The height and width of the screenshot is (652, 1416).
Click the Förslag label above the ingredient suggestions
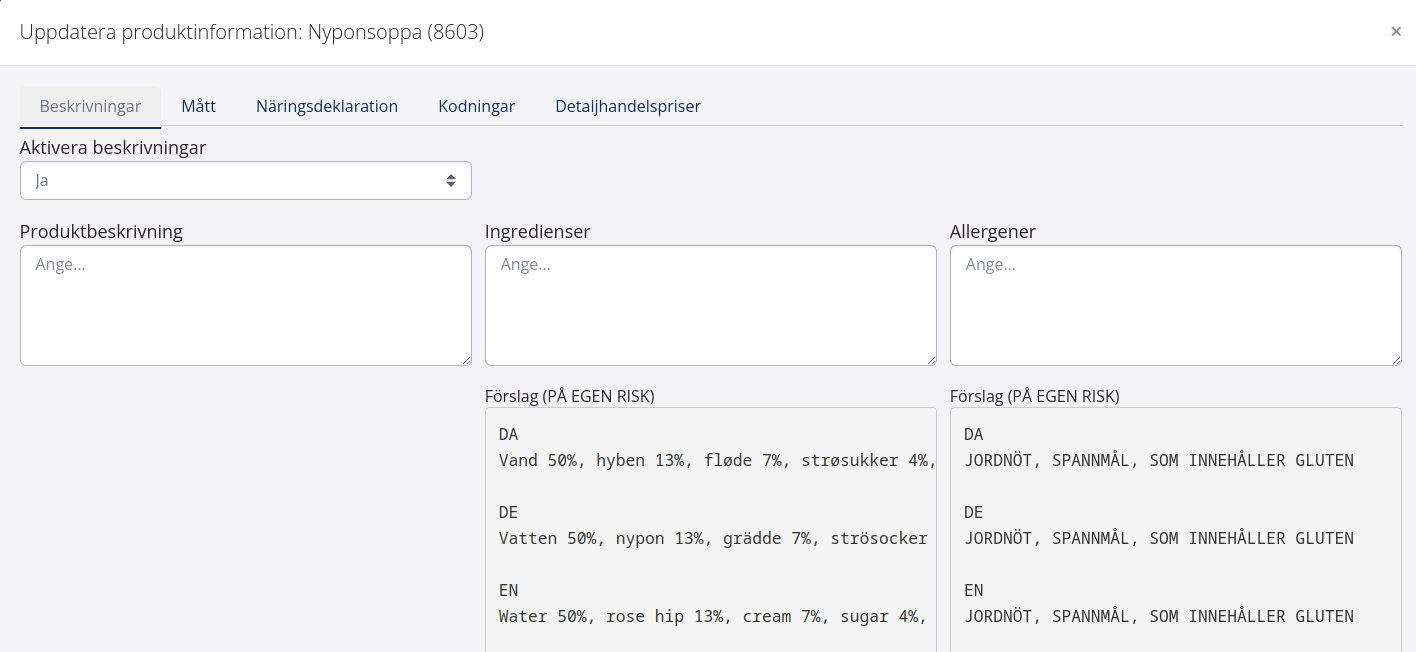[570, 396]
